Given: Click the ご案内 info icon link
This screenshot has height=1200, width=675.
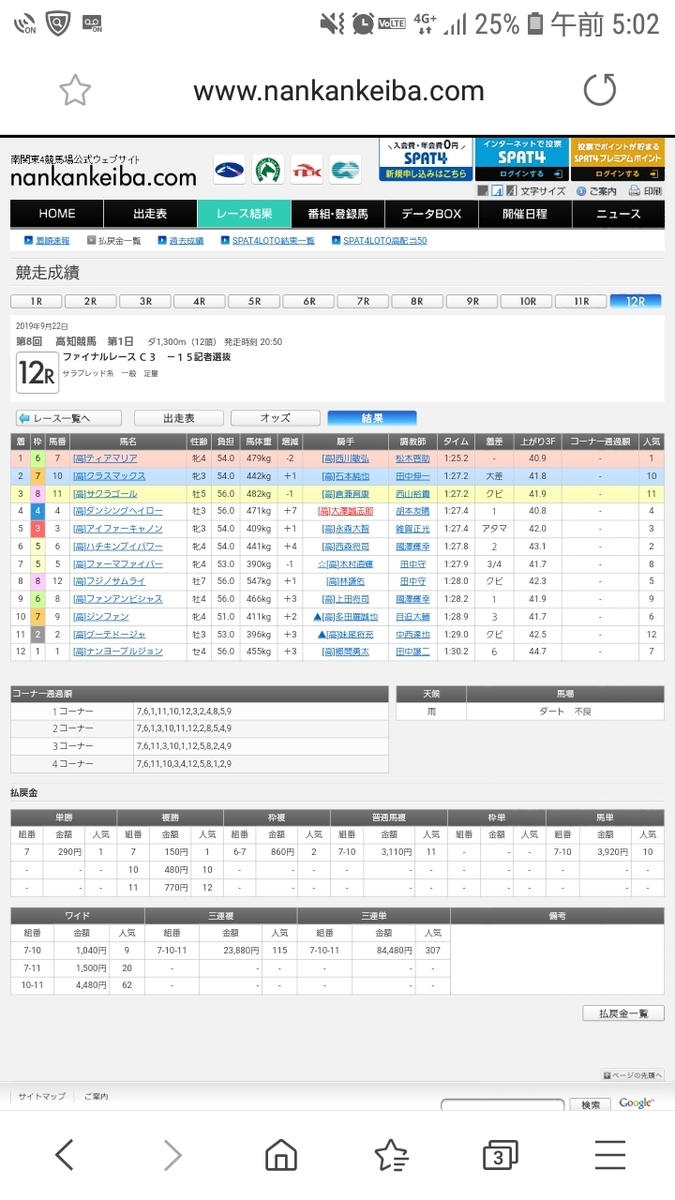Looking at the screenshot, I should 598,191.
